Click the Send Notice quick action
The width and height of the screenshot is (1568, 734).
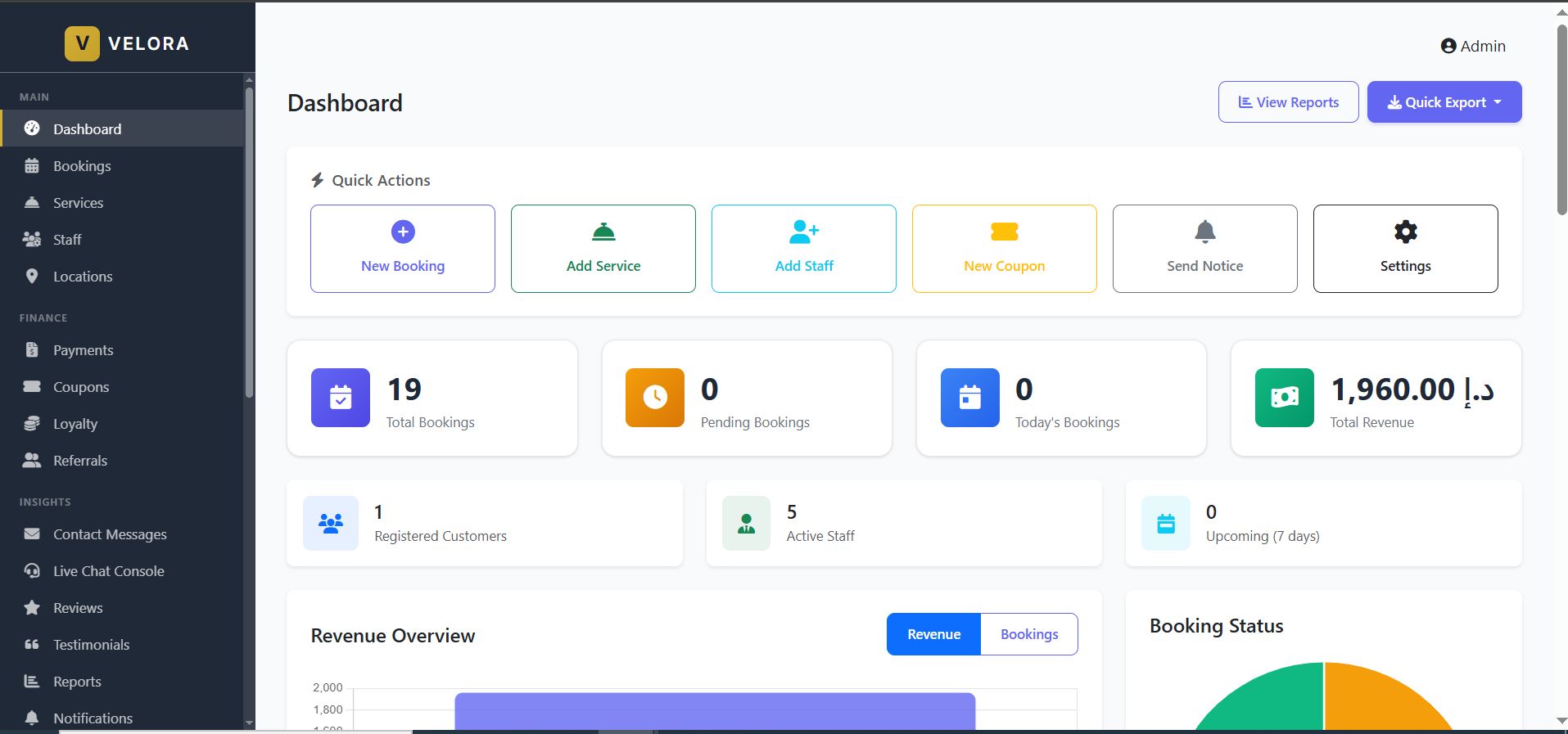tap(1205, 249)
